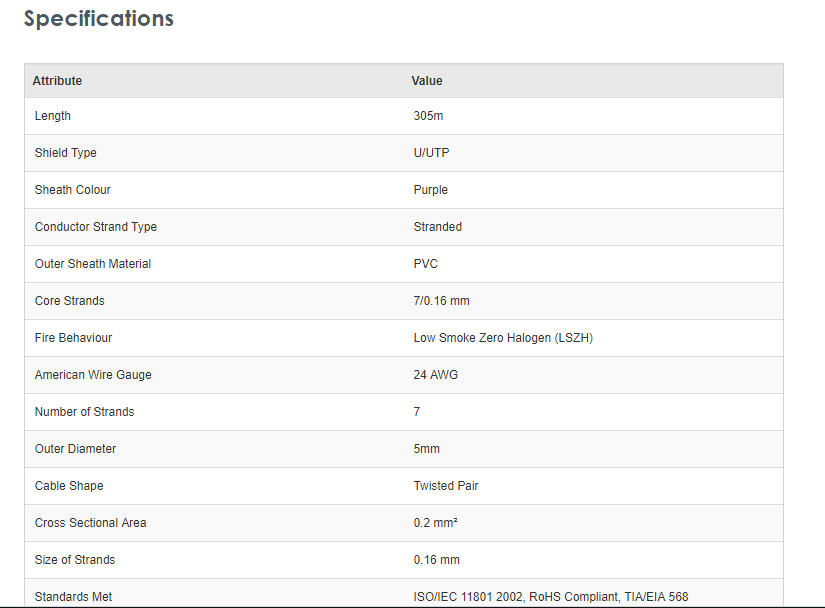Select the 5mm outer diameter value
The height and width of the screenshot is (608, 825).
[427, 449]
